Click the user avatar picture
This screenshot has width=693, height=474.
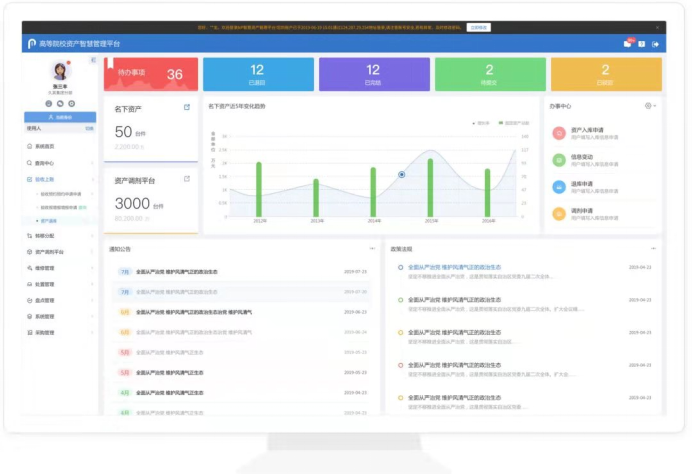[x=59, y=72]
